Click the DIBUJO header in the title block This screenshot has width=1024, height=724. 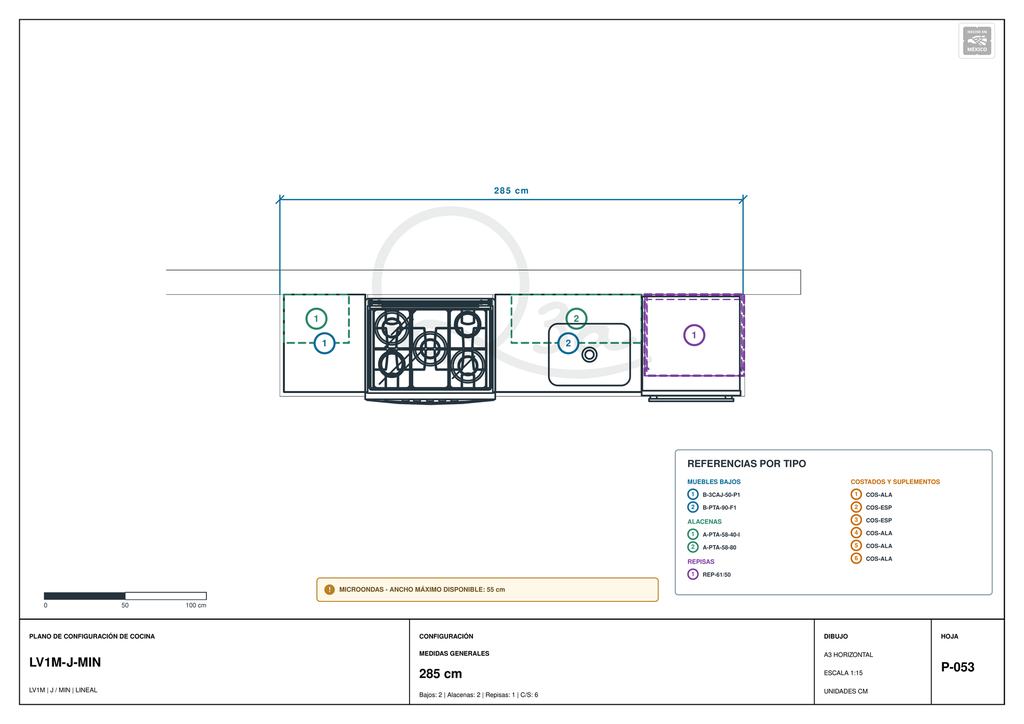click(x=835, y=637)
